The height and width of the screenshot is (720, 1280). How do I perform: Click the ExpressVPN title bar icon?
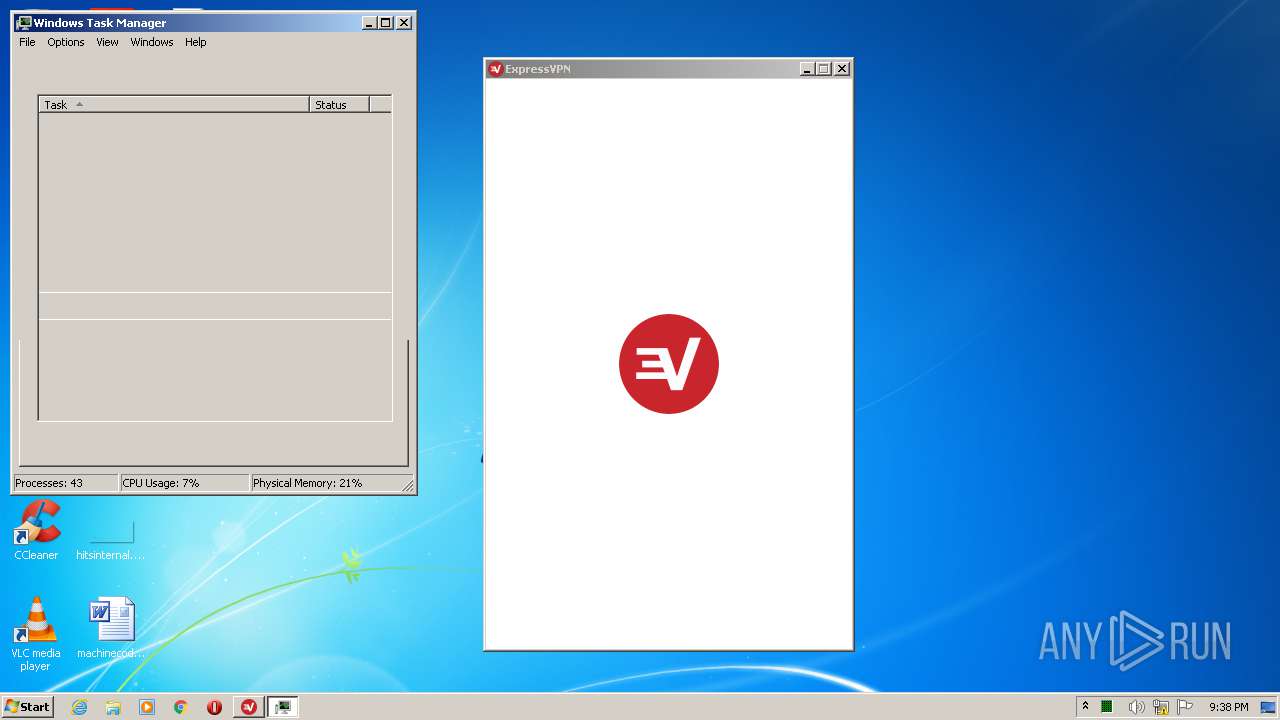(495, 69)
